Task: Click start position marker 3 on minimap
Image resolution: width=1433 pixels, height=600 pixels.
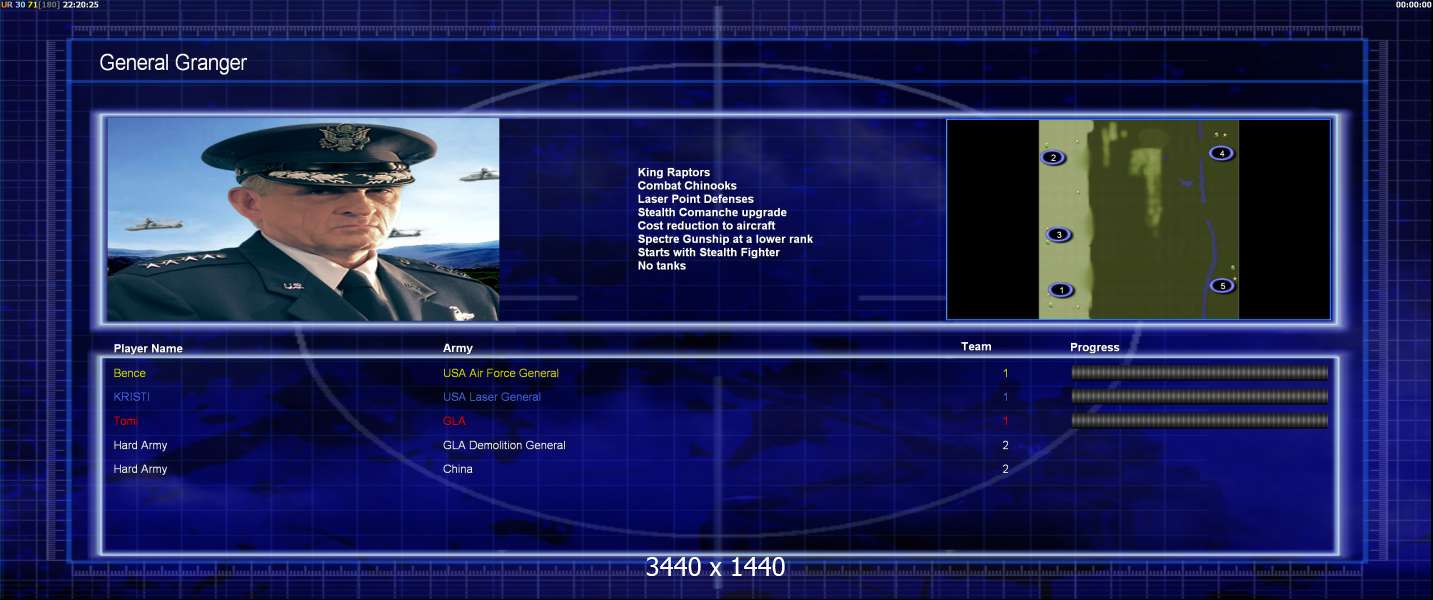Action: [x=1059, y=235]
